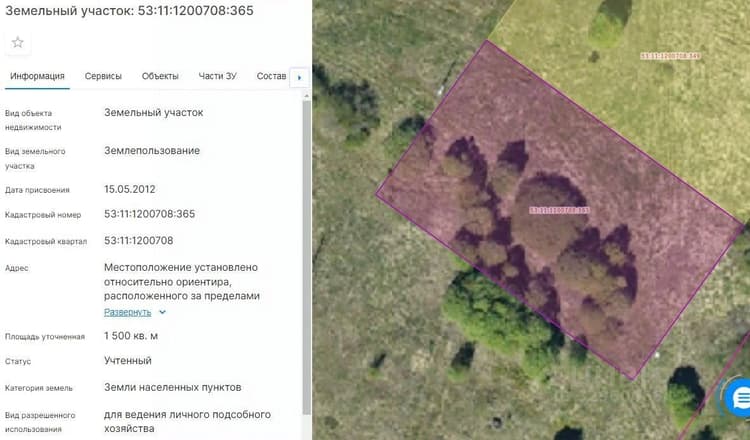Open the Состав tab
This screenshot has height=440, width=750.
pyautogui.click(x=271, y=76)
